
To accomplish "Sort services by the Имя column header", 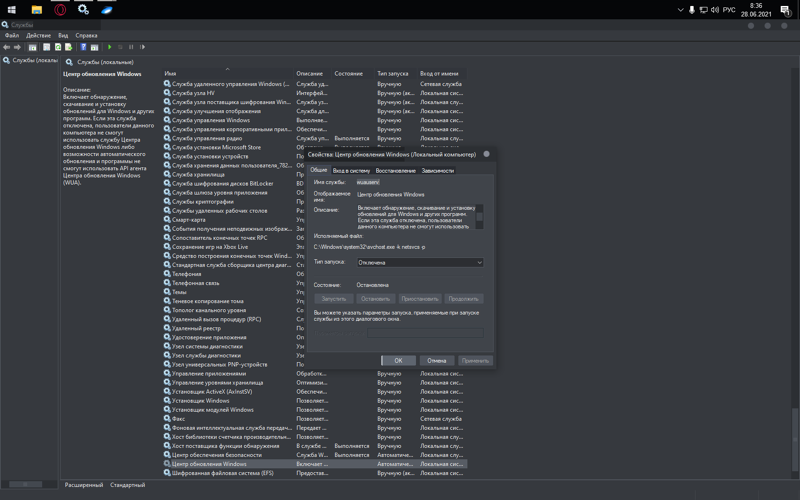I will (x=228, y=73).
